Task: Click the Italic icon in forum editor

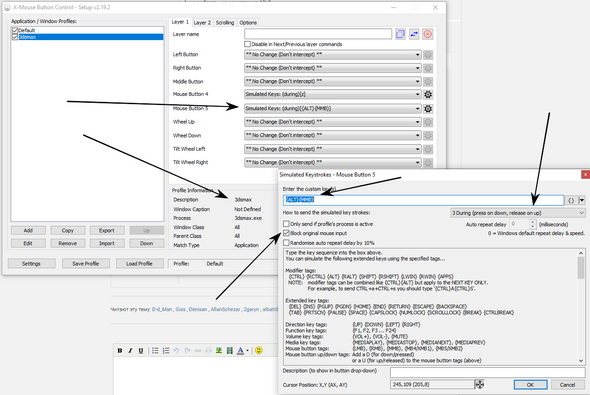Action: 130,351
